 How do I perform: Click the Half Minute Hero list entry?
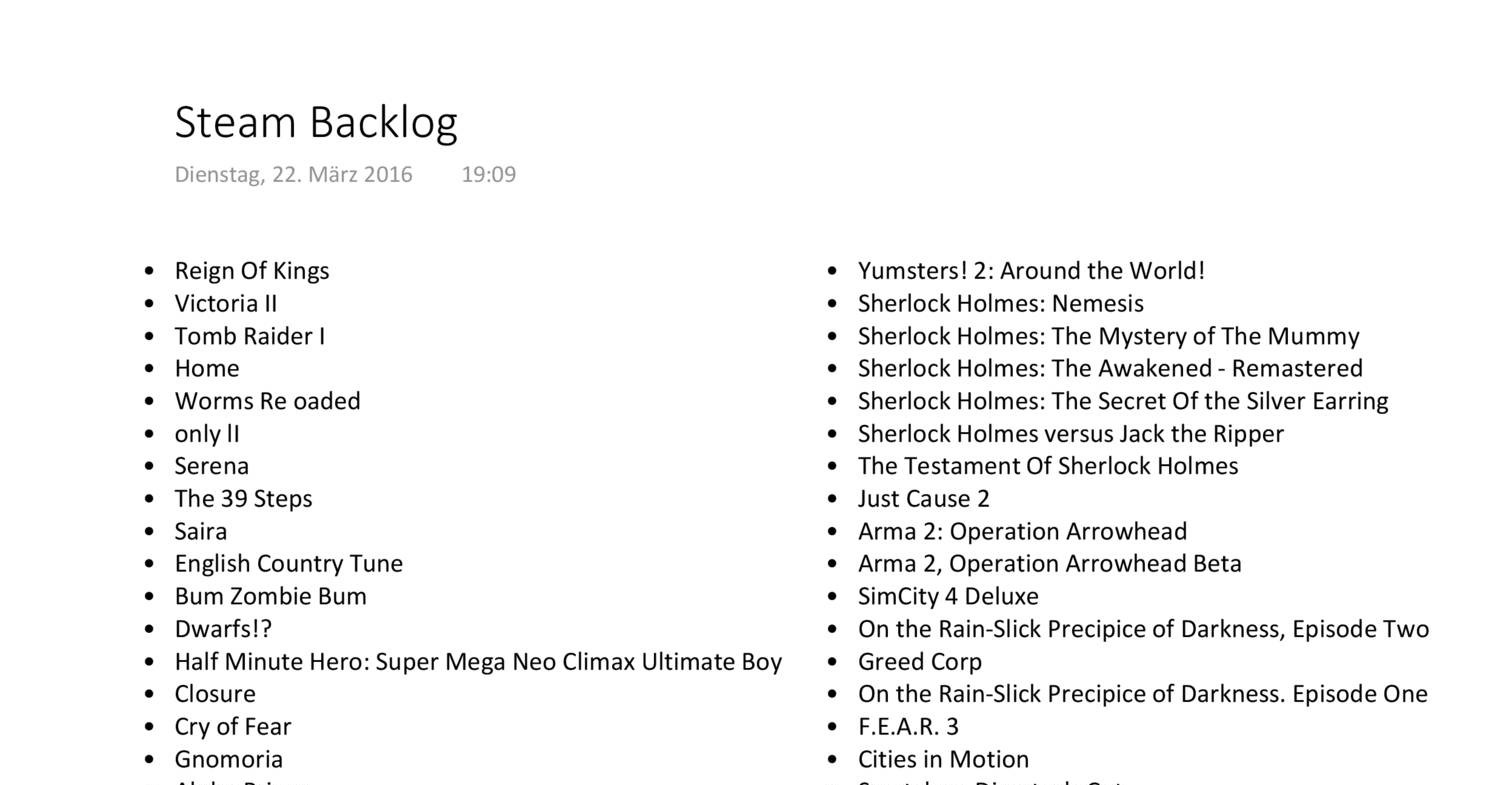pos(478,661)
